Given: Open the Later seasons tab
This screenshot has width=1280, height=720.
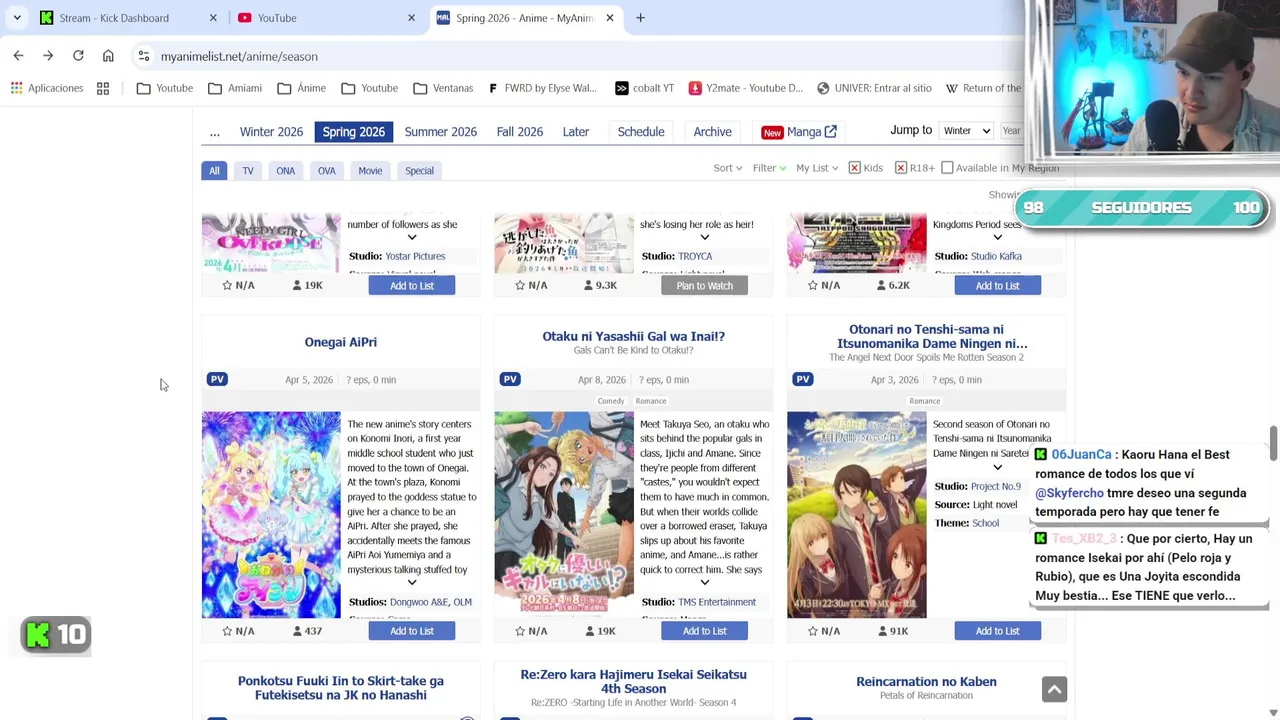Looking at the screenshot, I should point(576,132).
